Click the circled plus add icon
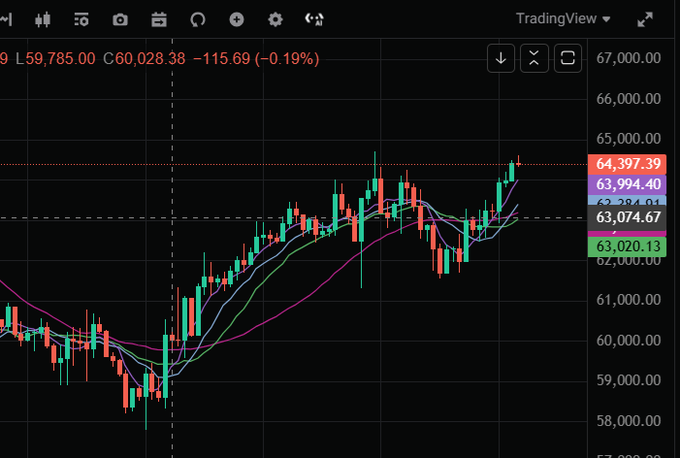Image resolution: width=680 pixels, height=458 pixels. (x=236, y=20)
